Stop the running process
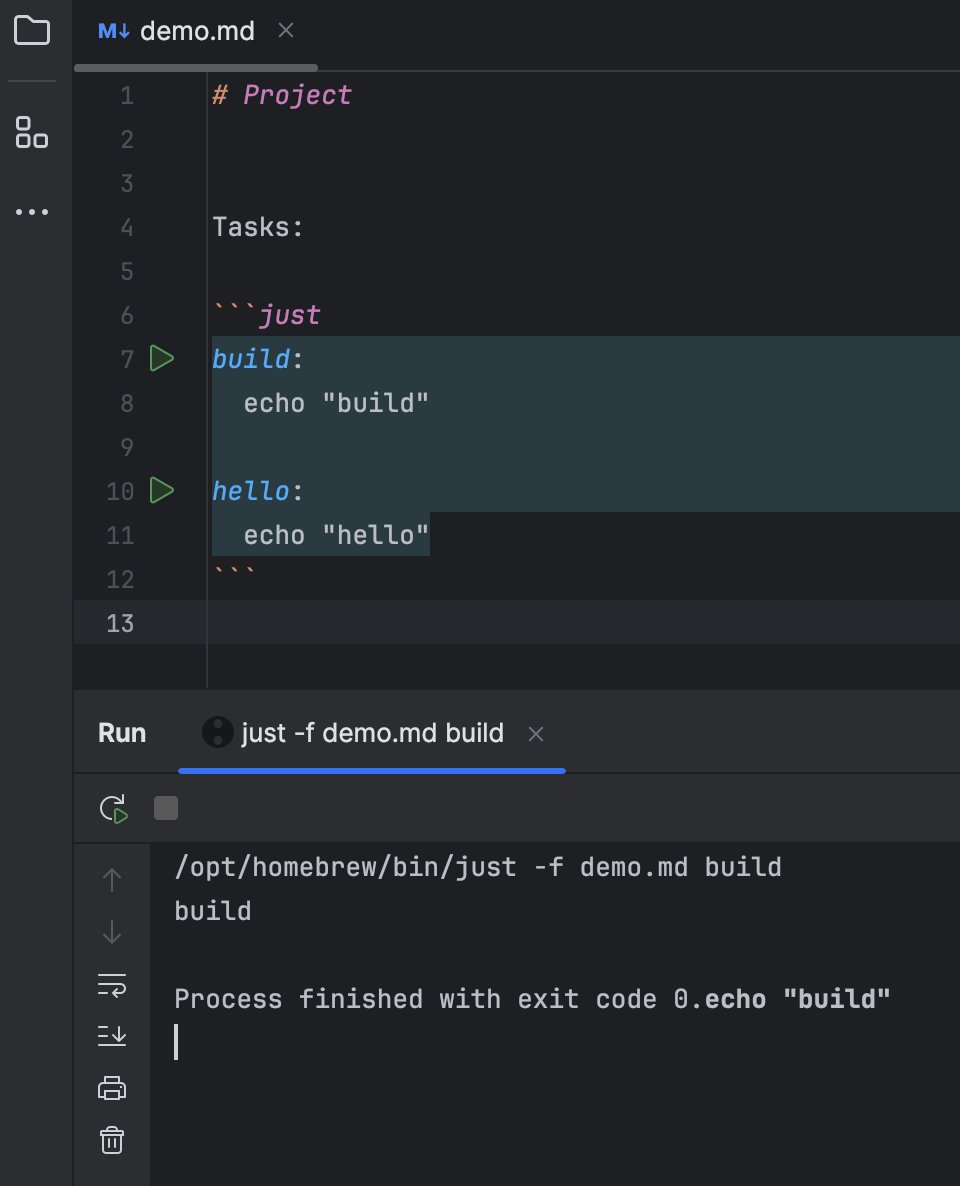960x1186 pixels. [x=166, y=808]
